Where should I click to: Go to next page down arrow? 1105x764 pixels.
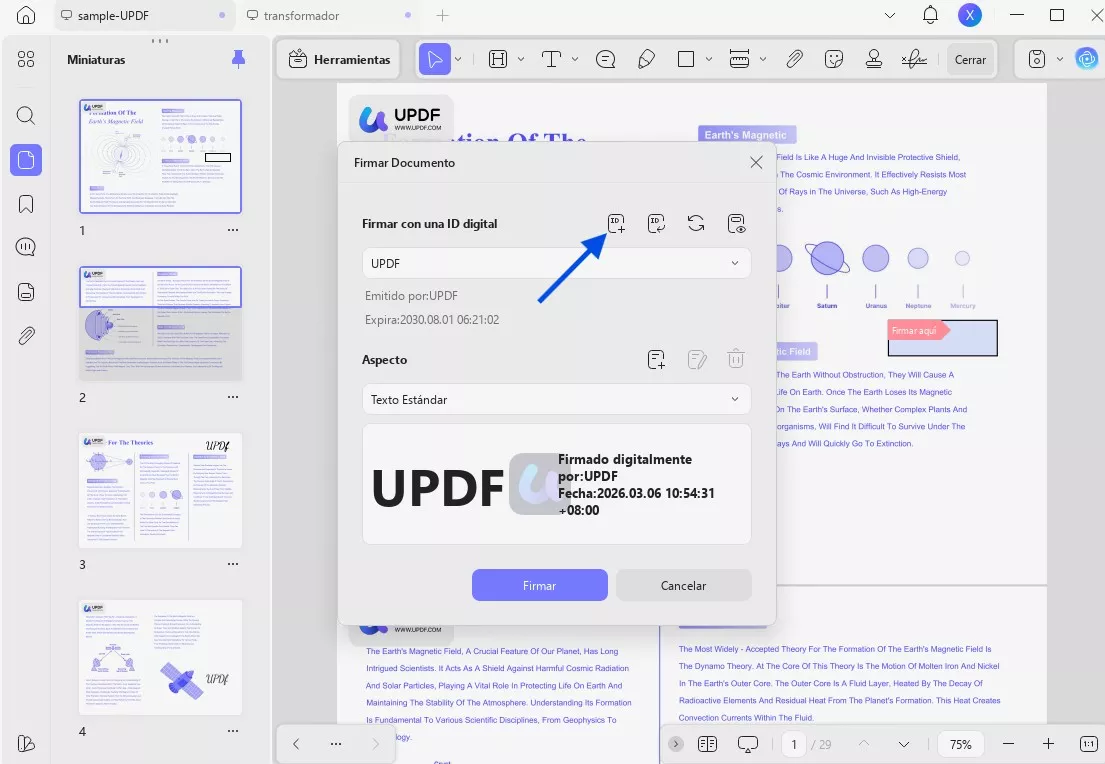(903, 744)
